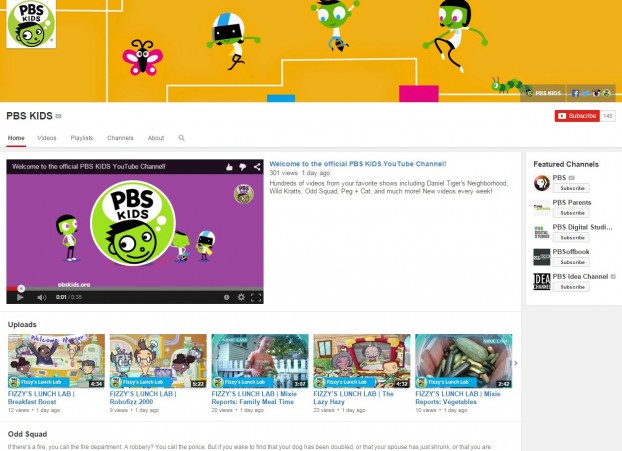Open the PBS Digital Studios avatar
The height and width of the screenshot is (451, 622).
pos(541,232)
